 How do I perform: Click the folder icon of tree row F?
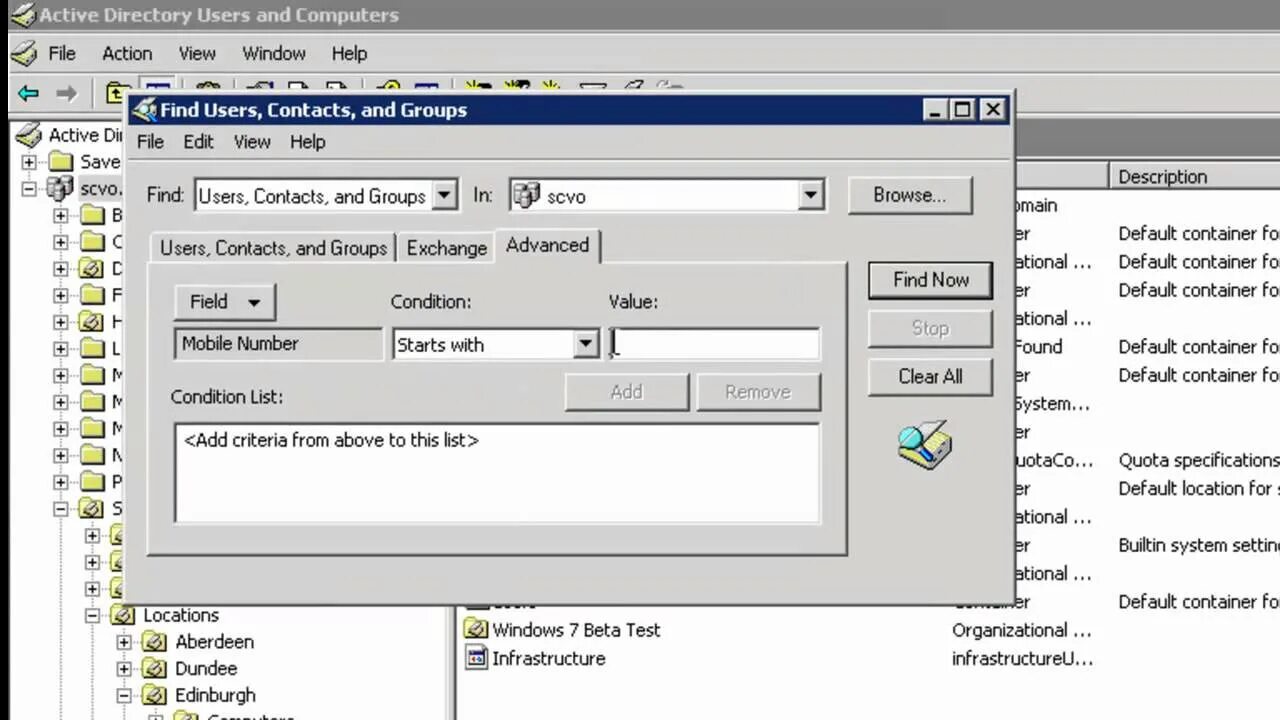(92, 295)
